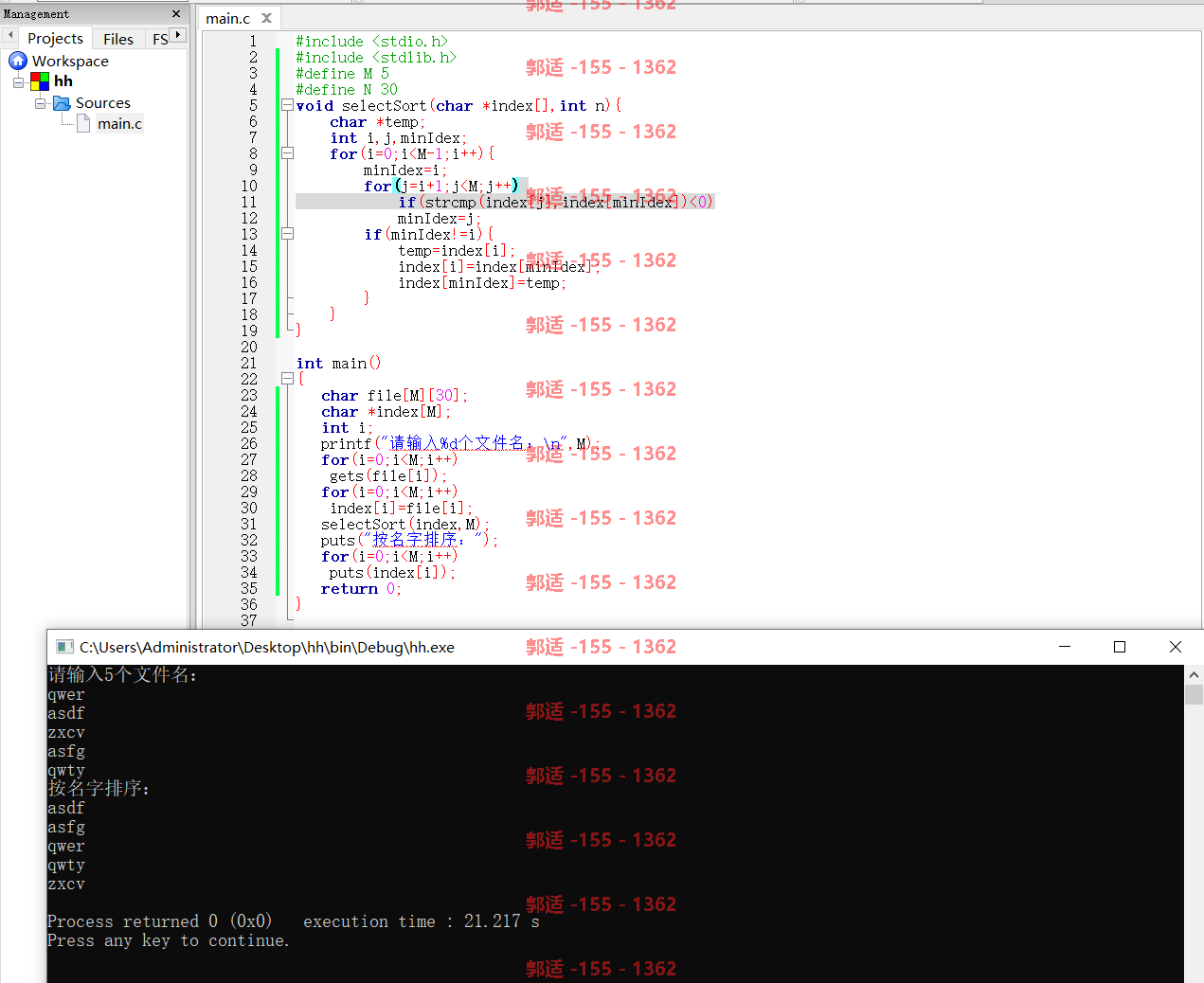Click the highlighted strcmp if-statement line
This screenshot has height=983, width=1204.
pos(555,202)
